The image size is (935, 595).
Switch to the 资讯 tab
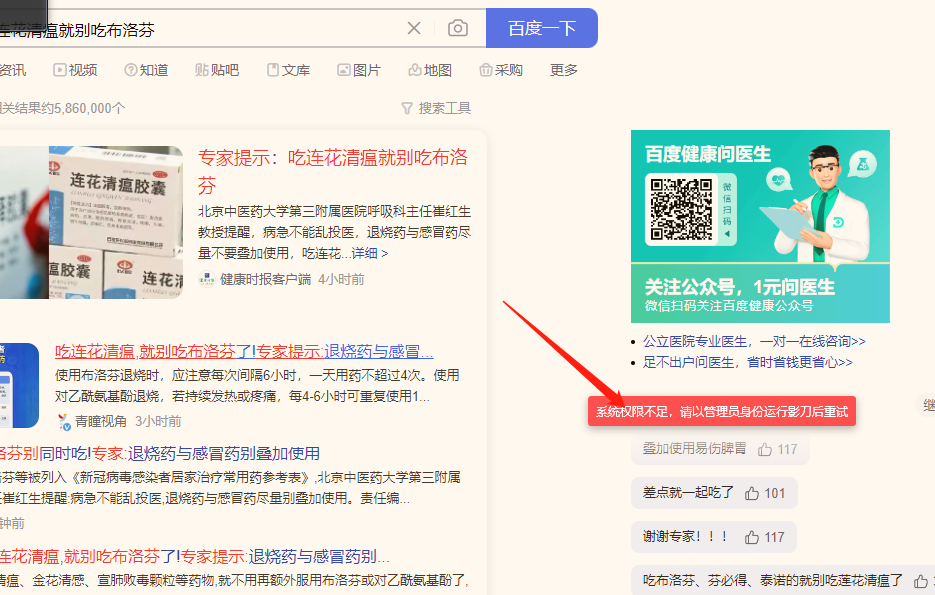click(x=13, y=70)
